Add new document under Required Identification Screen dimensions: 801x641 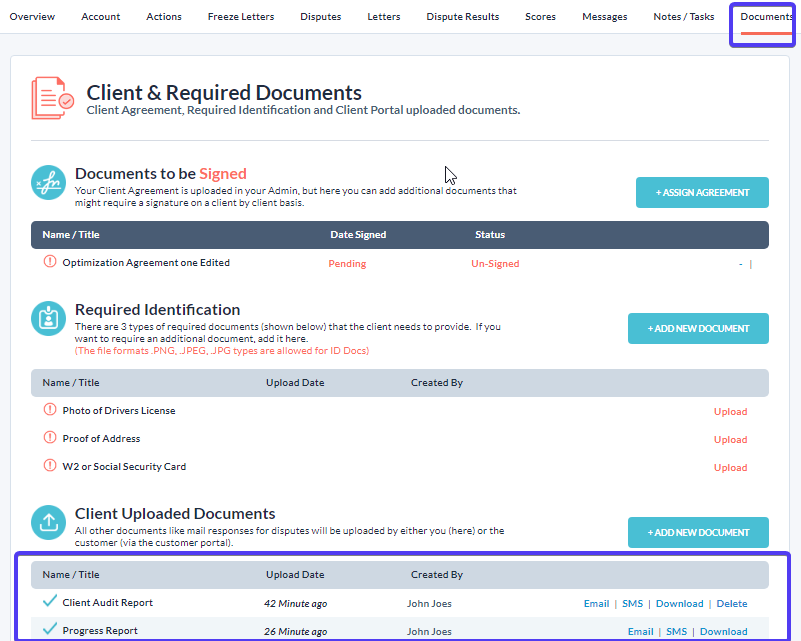[698, 329]
